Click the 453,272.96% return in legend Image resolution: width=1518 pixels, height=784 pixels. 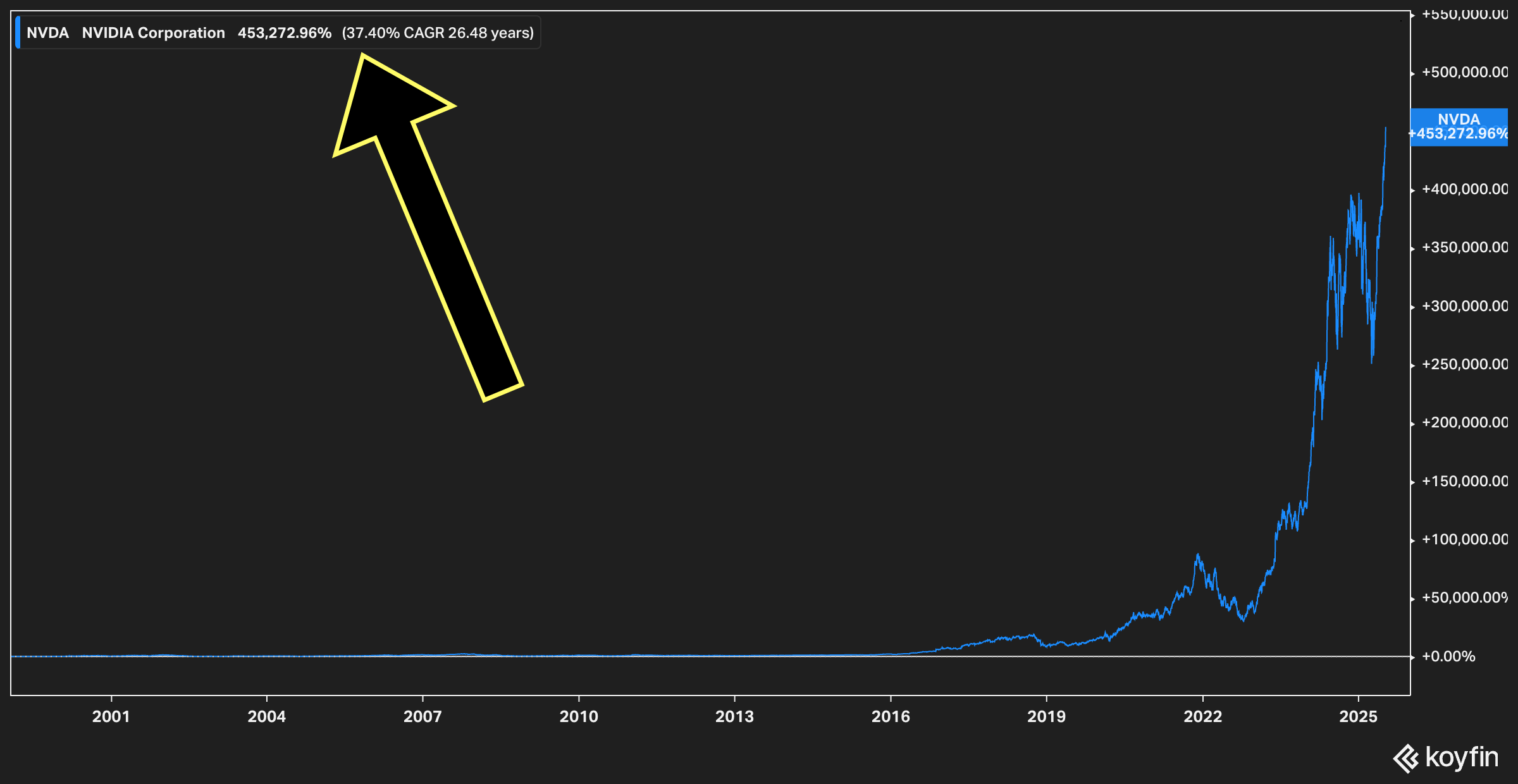(x=284, y=33)
